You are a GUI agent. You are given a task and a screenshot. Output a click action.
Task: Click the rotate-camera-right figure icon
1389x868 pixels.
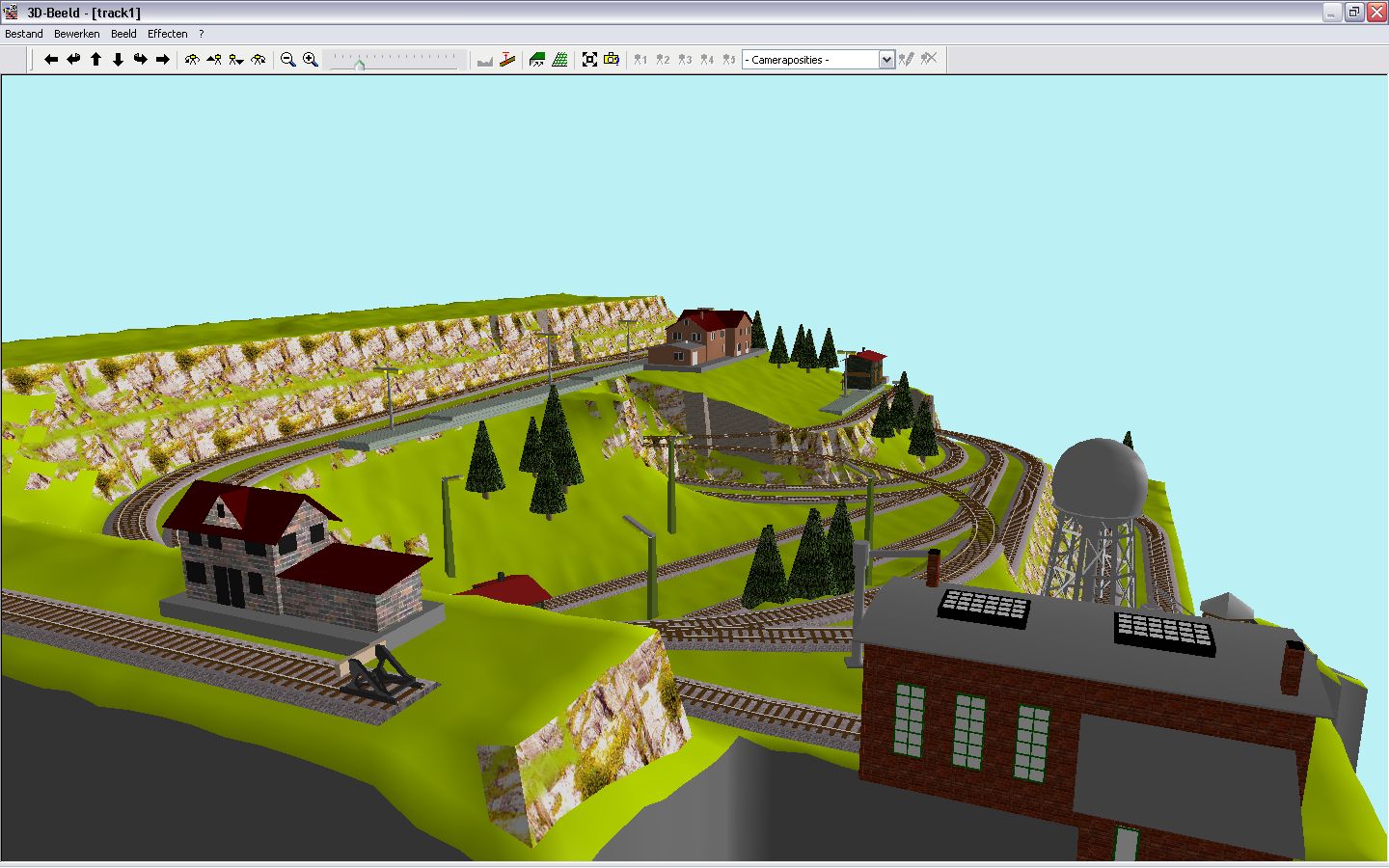point(259,60)
